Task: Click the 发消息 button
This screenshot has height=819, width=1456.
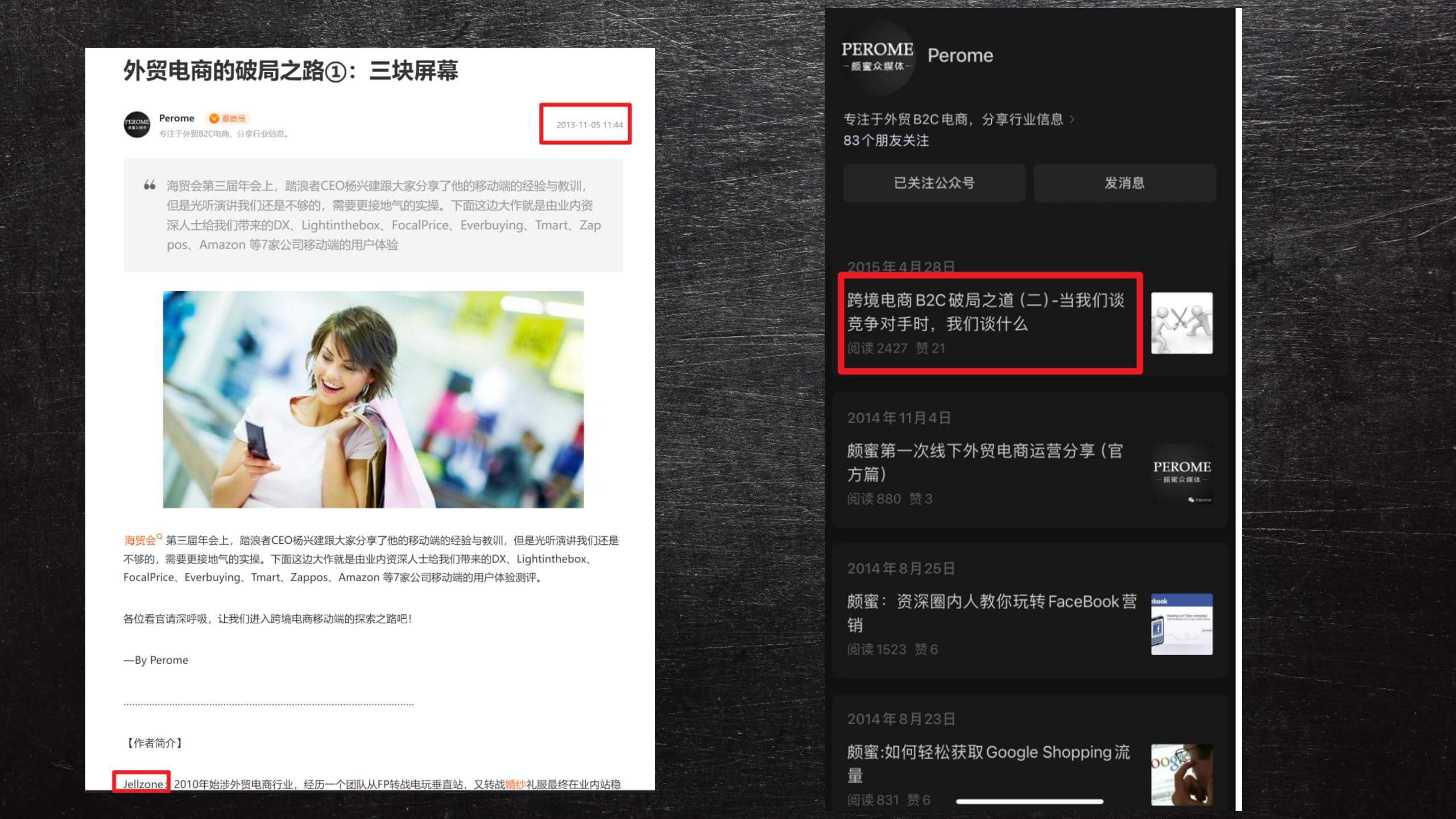Action: pos(1124,183)
